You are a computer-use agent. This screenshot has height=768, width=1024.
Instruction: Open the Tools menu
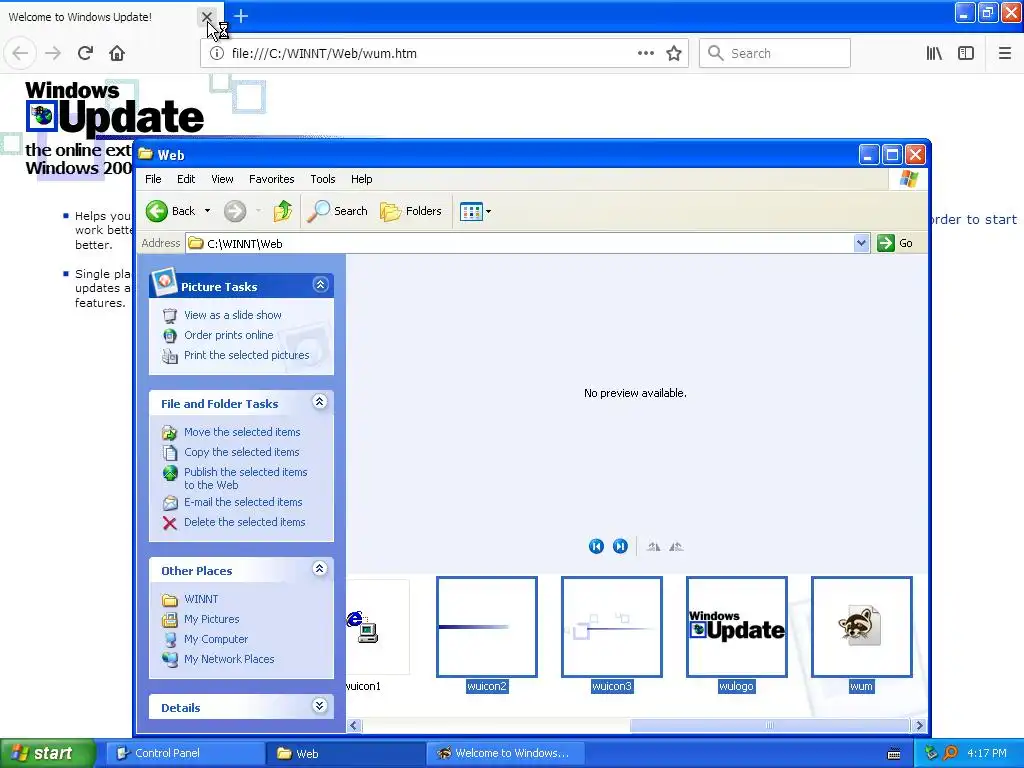tap(323, 179)
